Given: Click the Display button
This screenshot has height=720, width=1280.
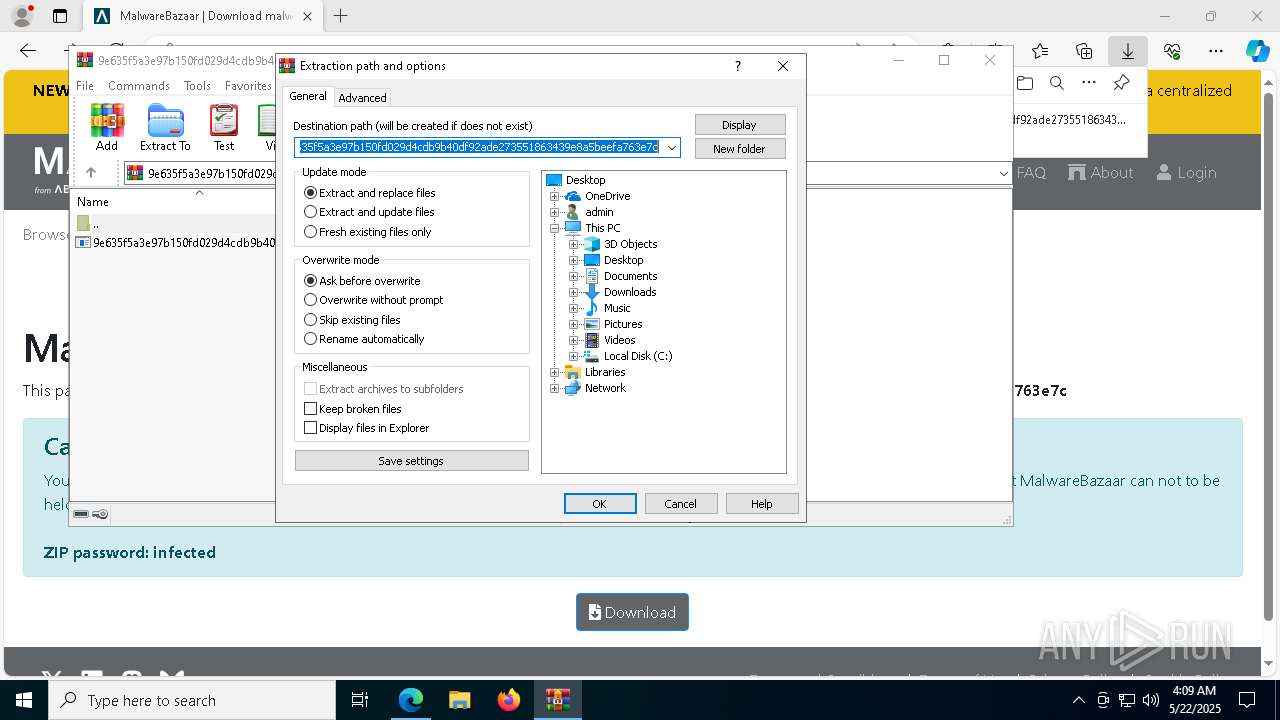Looking at the screenshot, I should point(740,125).
